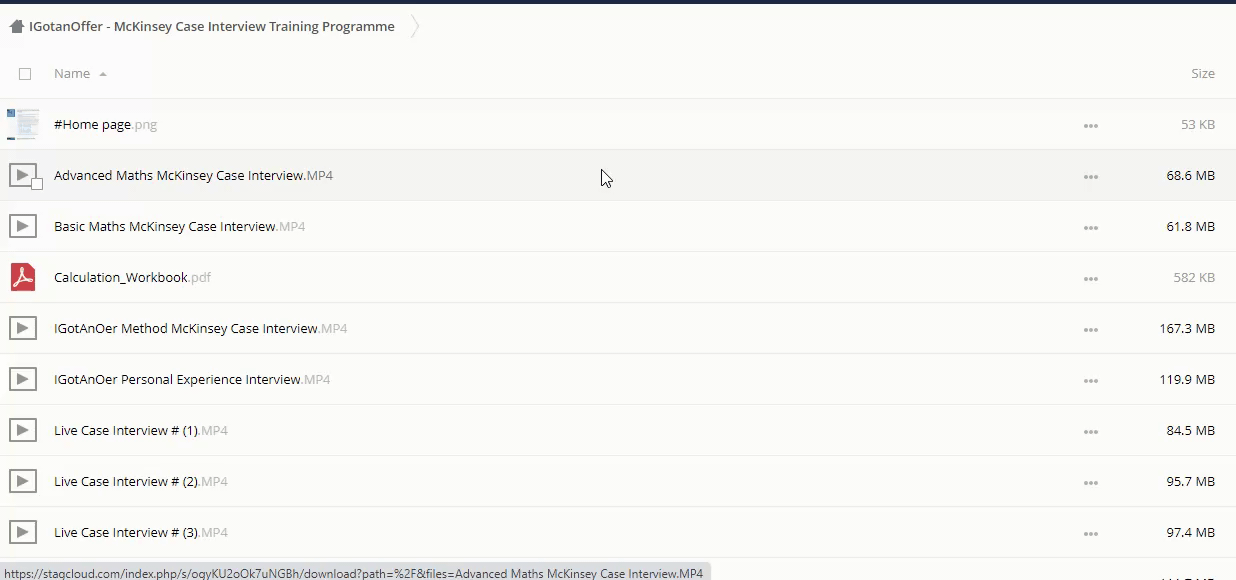This screenshot has height=580, width=1236.
Task: Open more actions for Basic Maths McKinsey file
Action: click(1090, 228)
